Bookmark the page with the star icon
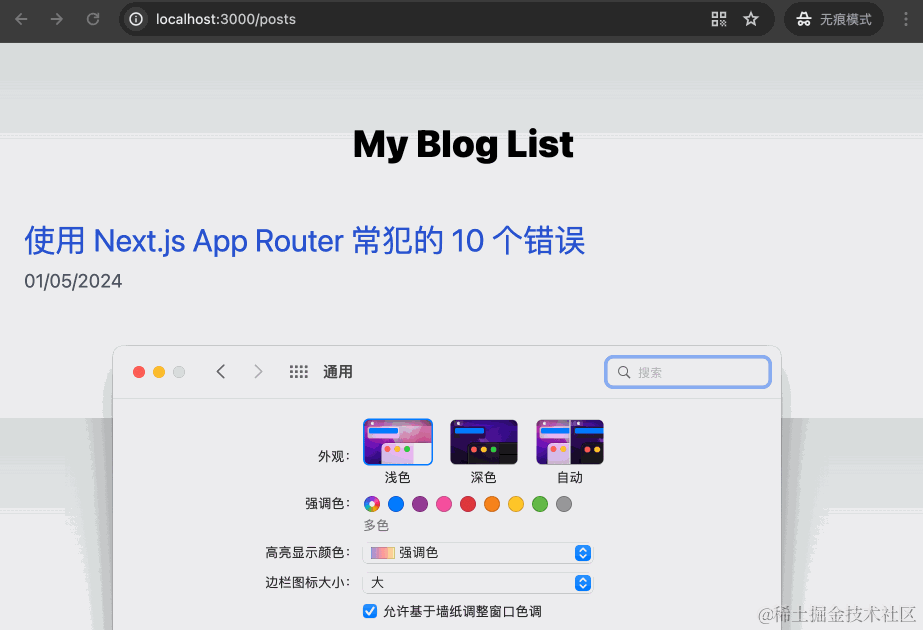Viewport: 923px width, 630px height. (751, 19)
